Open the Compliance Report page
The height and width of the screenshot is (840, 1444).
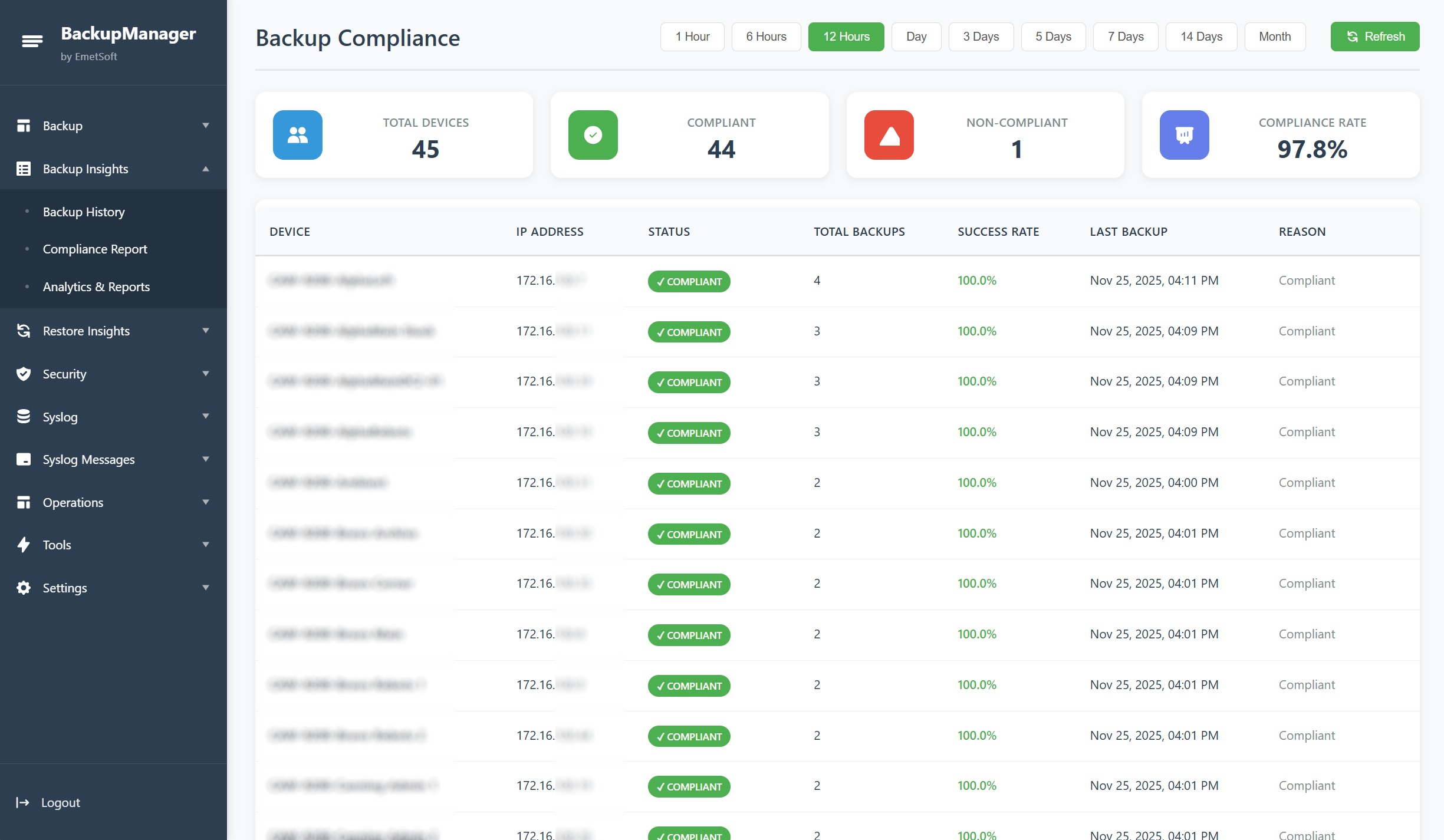coord(95,249)
